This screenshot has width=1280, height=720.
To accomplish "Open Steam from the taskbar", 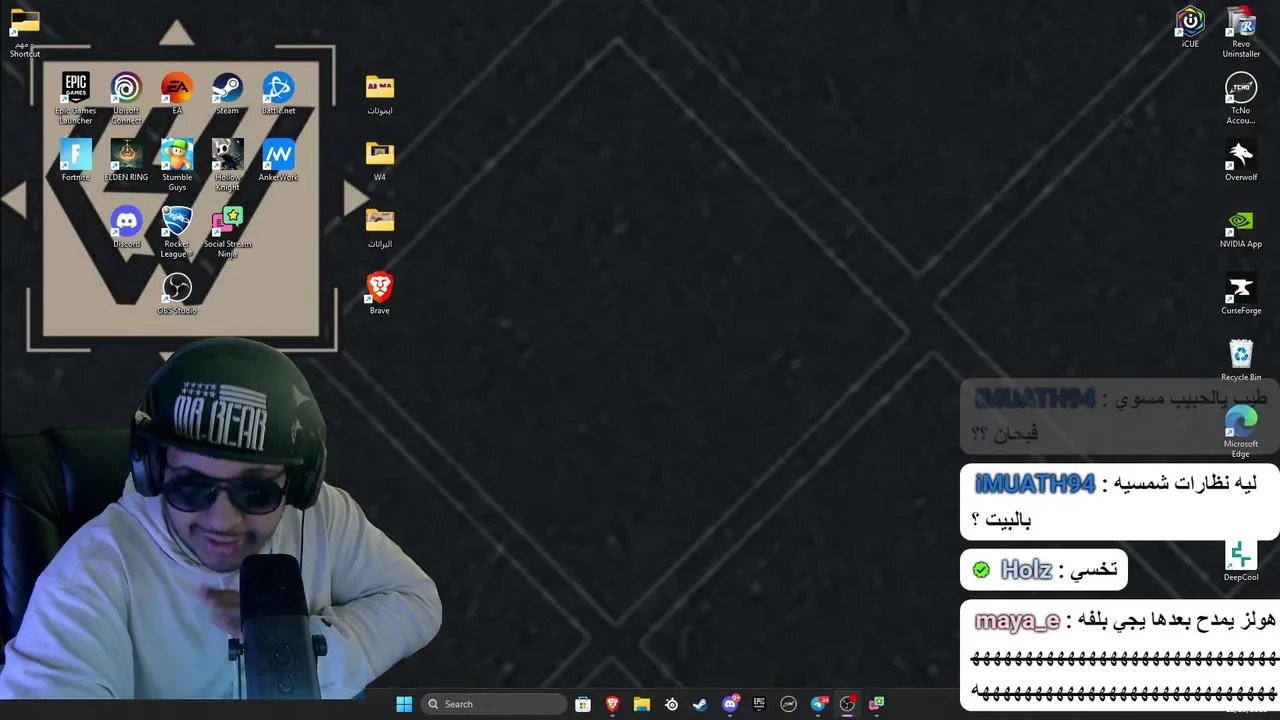I will (x=700, y=704).
